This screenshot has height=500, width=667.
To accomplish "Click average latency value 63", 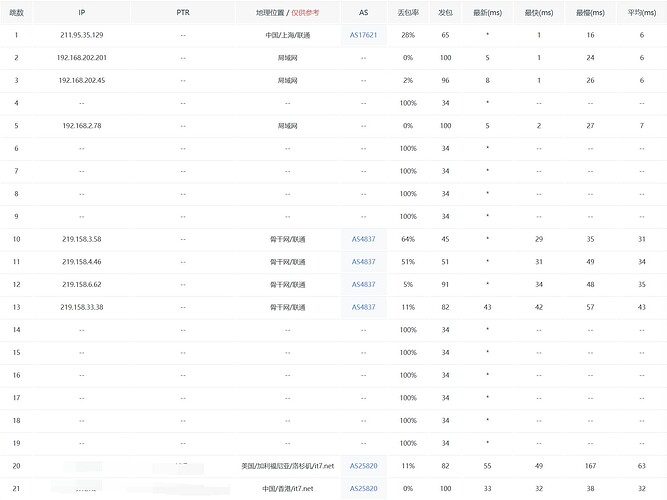I will [x=642, y=466].
